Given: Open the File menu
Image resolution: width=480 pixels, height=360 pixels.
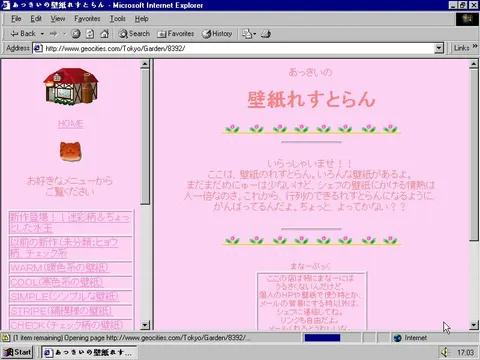Looking at the screenshot, I should point(16,19).
